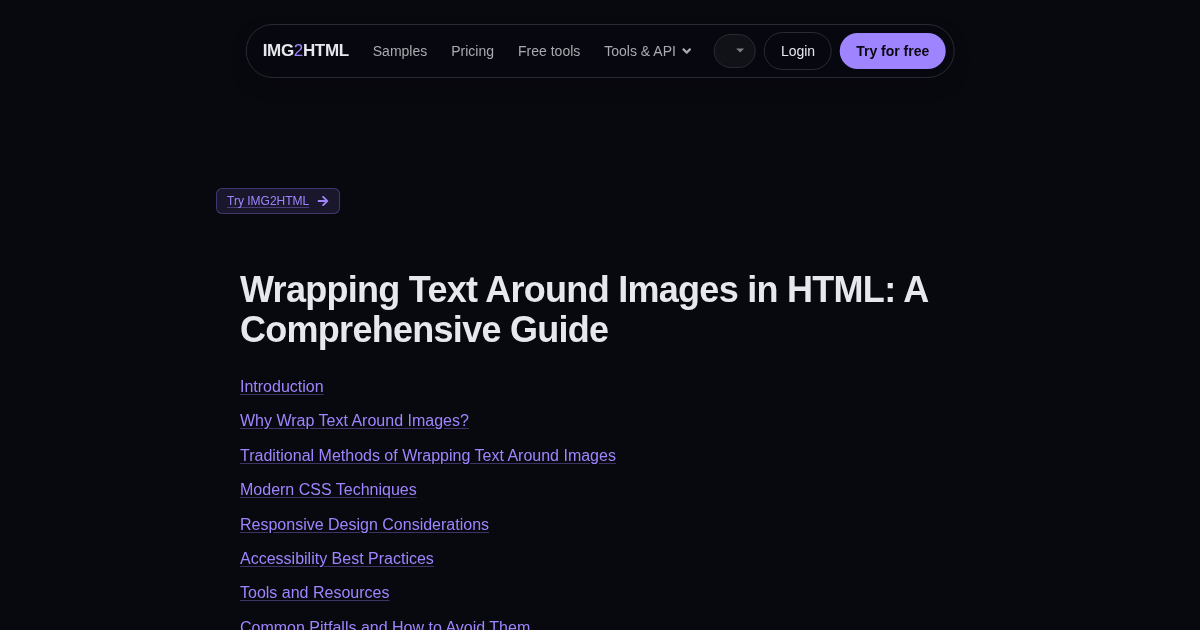Go to the Samples page
Viewport: 1200px width, 630px height.
tap(400, 51)
